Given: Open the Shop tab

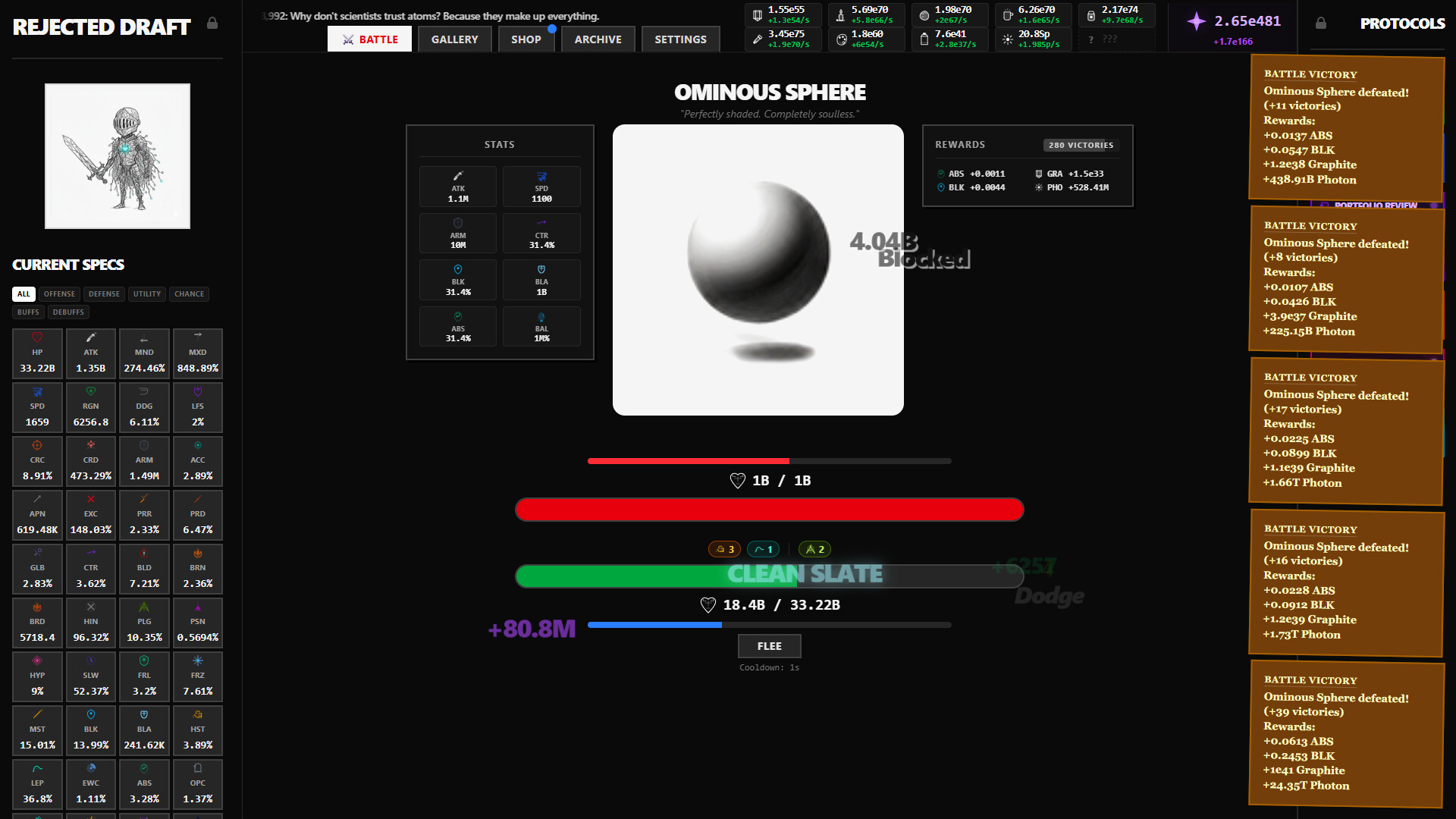Looking at the screenshot, I should click(526, 39).
